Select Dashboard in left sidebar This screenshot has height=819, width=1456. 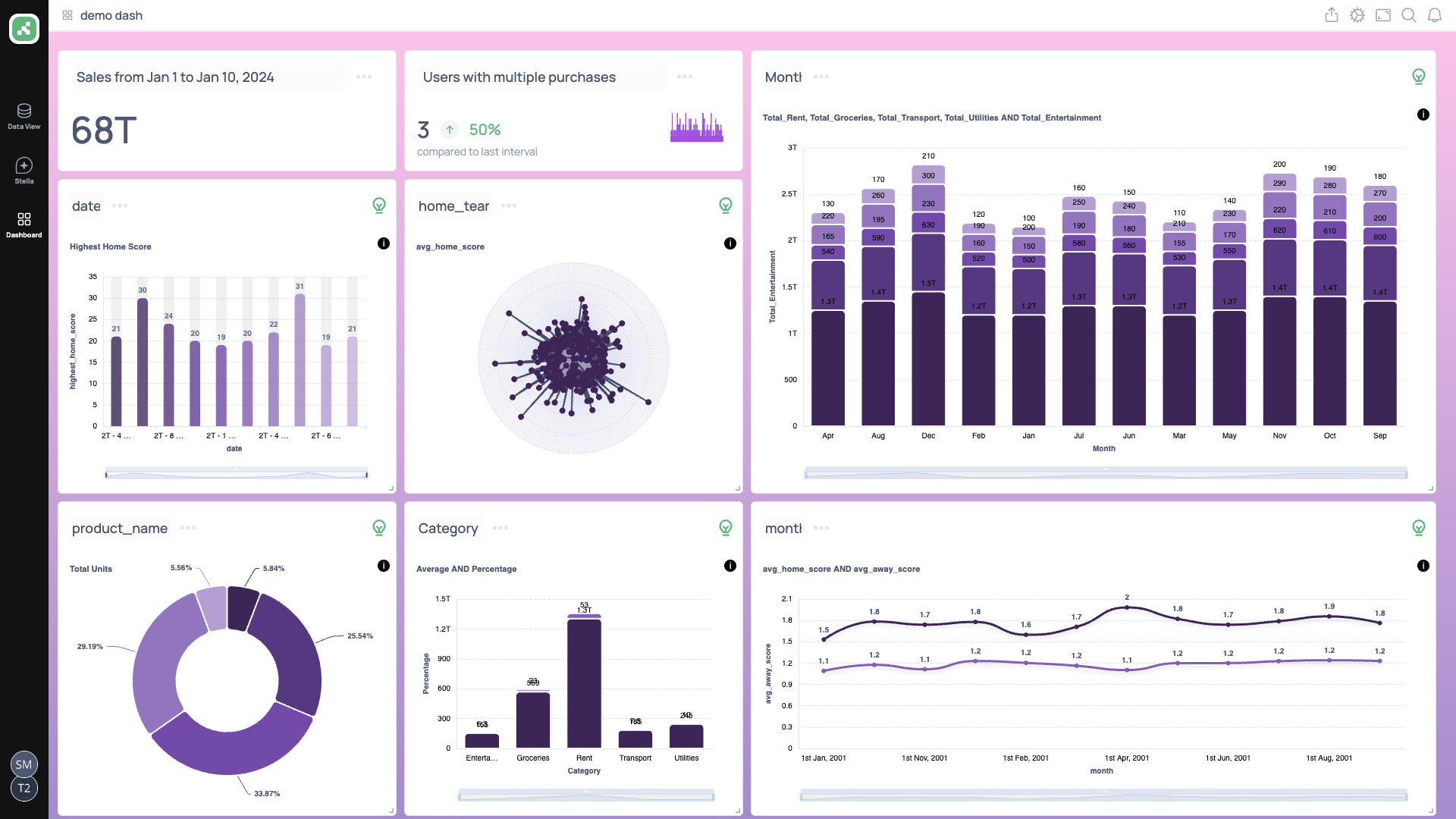tap(24, 224)
